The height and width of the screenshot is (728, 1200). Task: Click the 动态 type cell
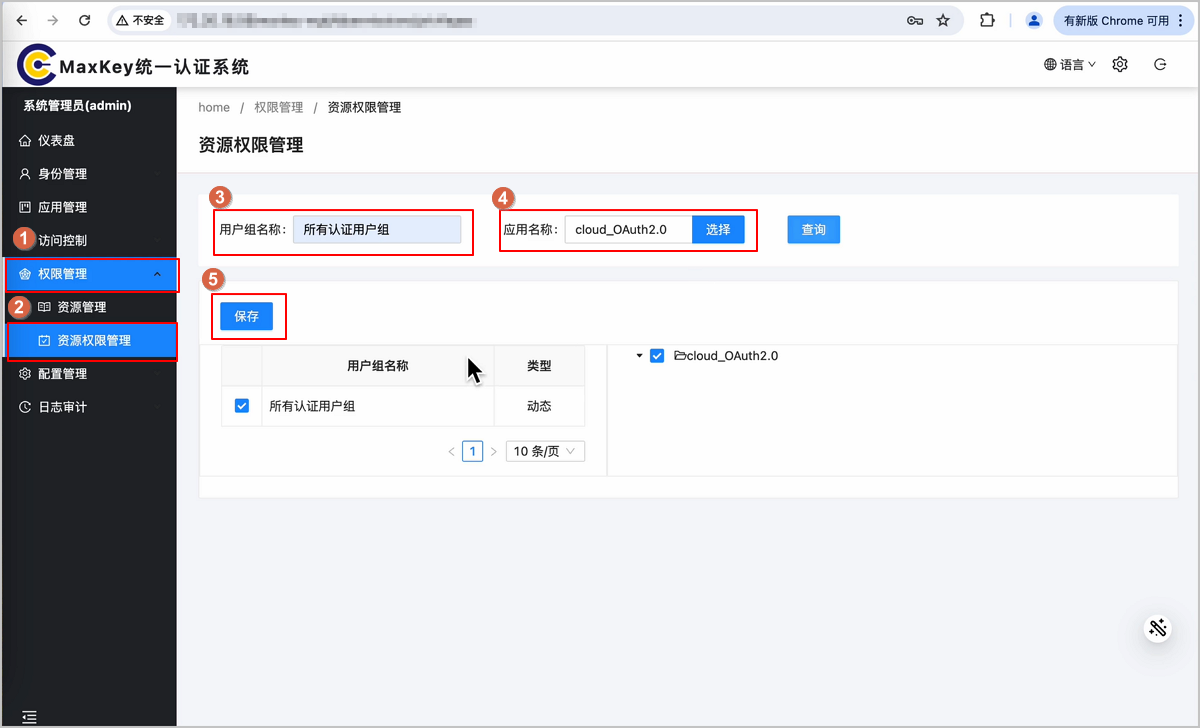(539, 406)
